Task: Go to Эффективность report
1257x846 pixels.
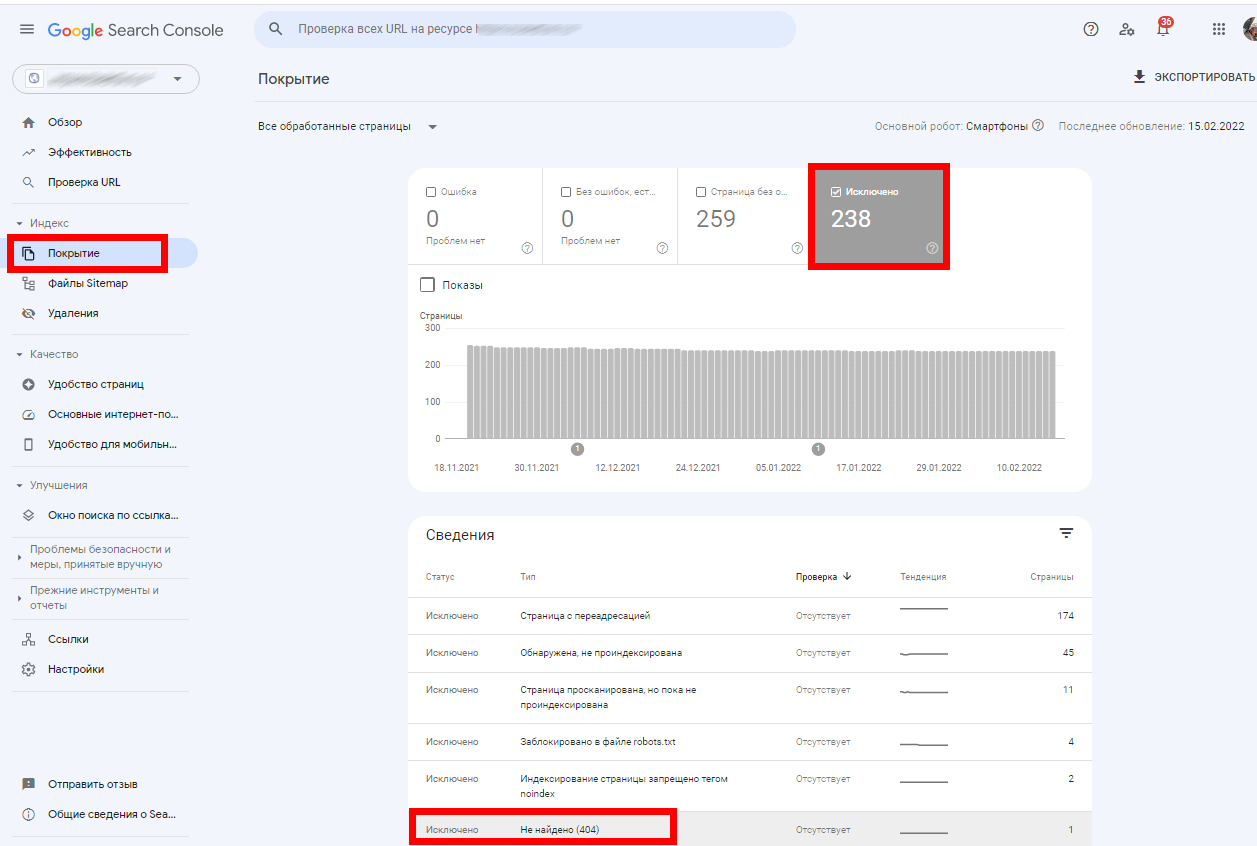Action: coord(90,152)
